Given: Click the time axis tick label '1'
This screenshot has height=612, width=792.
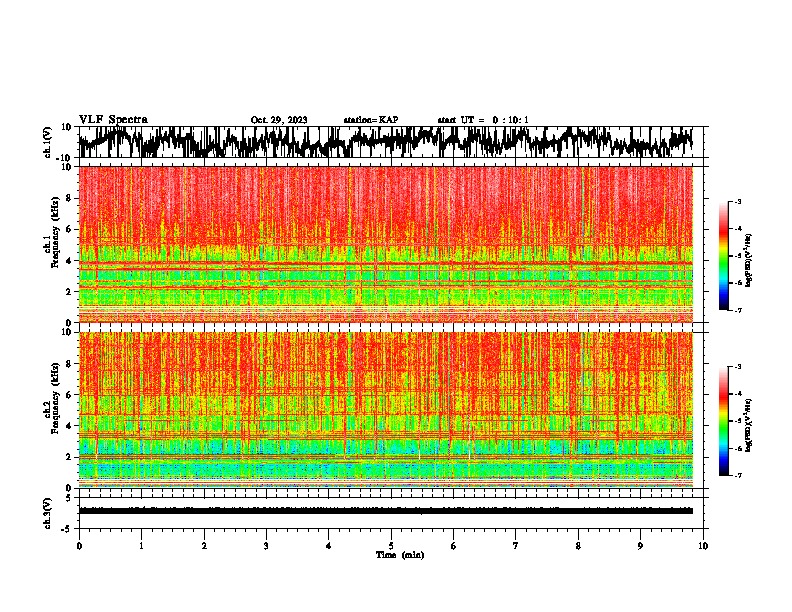Looking at the screenshot, I should click(x=141, y=545).
